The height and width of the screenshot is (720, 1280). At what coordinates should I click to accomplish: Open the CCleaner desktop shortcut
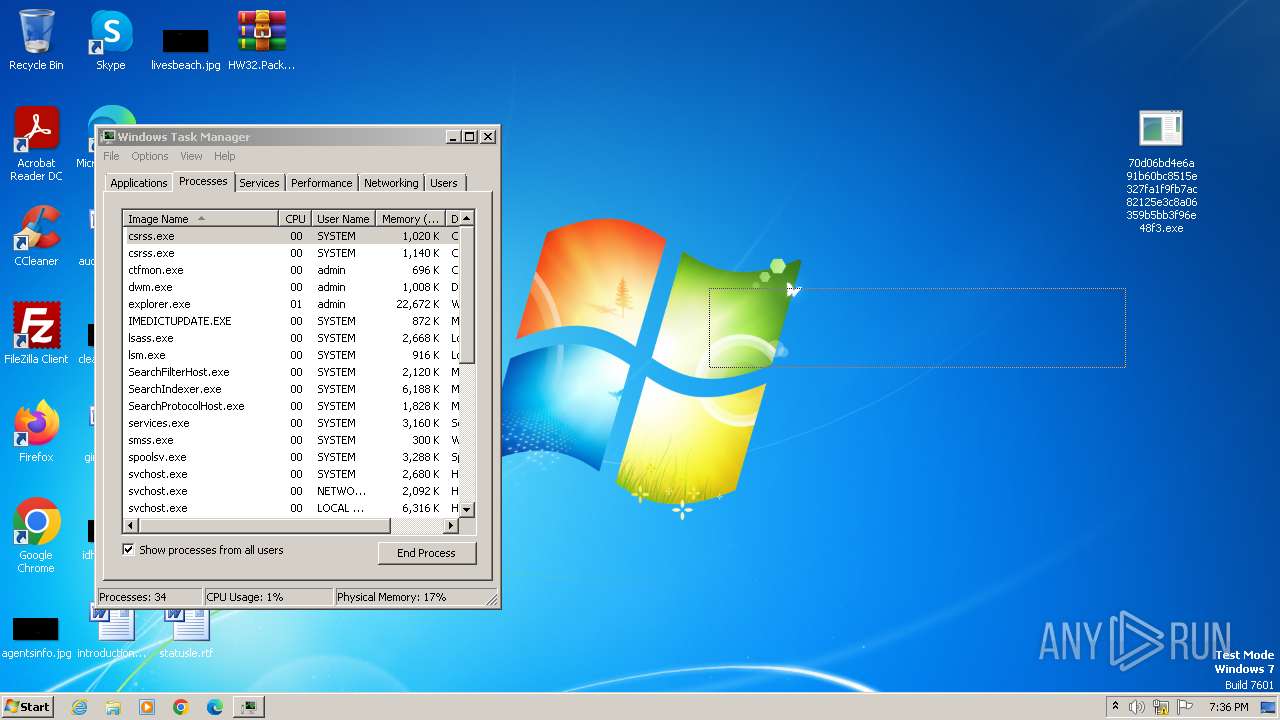(x=36, y=236)
